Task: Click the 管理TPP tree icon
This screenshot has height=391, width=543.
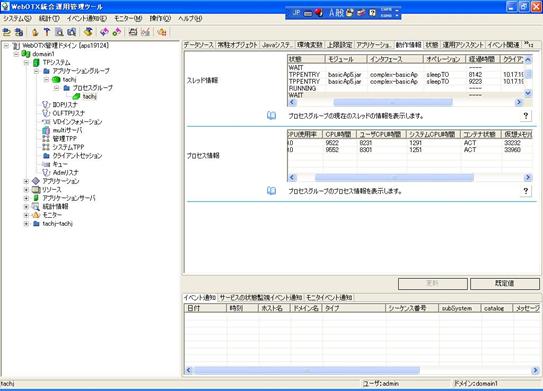Action: click(46, 139)
